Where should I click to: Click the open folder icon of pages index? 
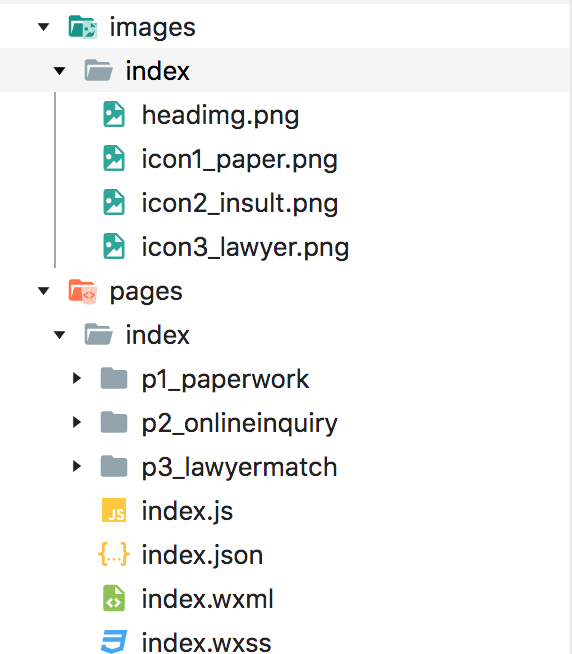[98, 334]
